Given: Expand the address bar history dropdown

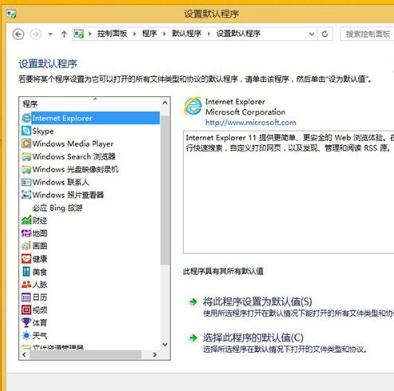Looking at the screenshot, I should pos(311,34).
